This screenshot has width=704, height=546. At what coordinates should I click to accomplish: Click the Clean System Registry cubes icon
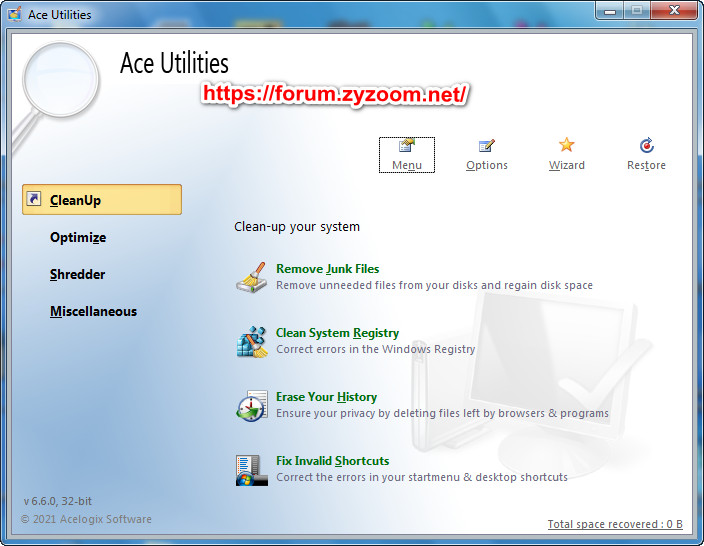coord(251,342)
